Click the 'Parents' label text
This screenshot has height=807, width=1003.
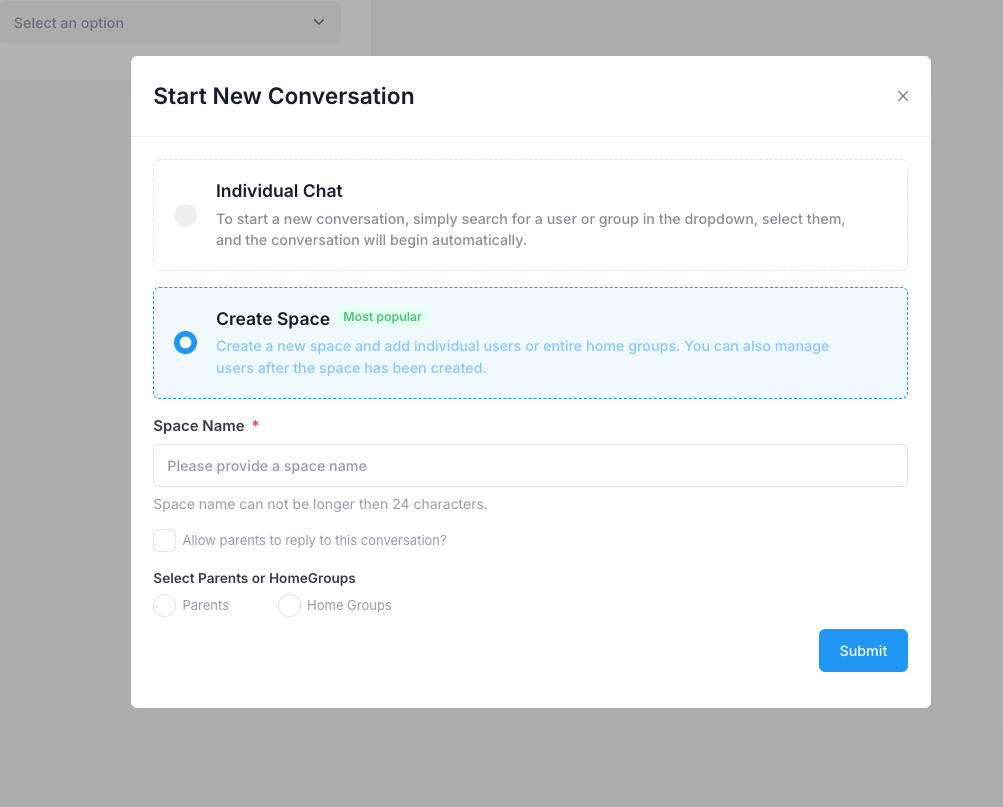(x=206, y=606)
